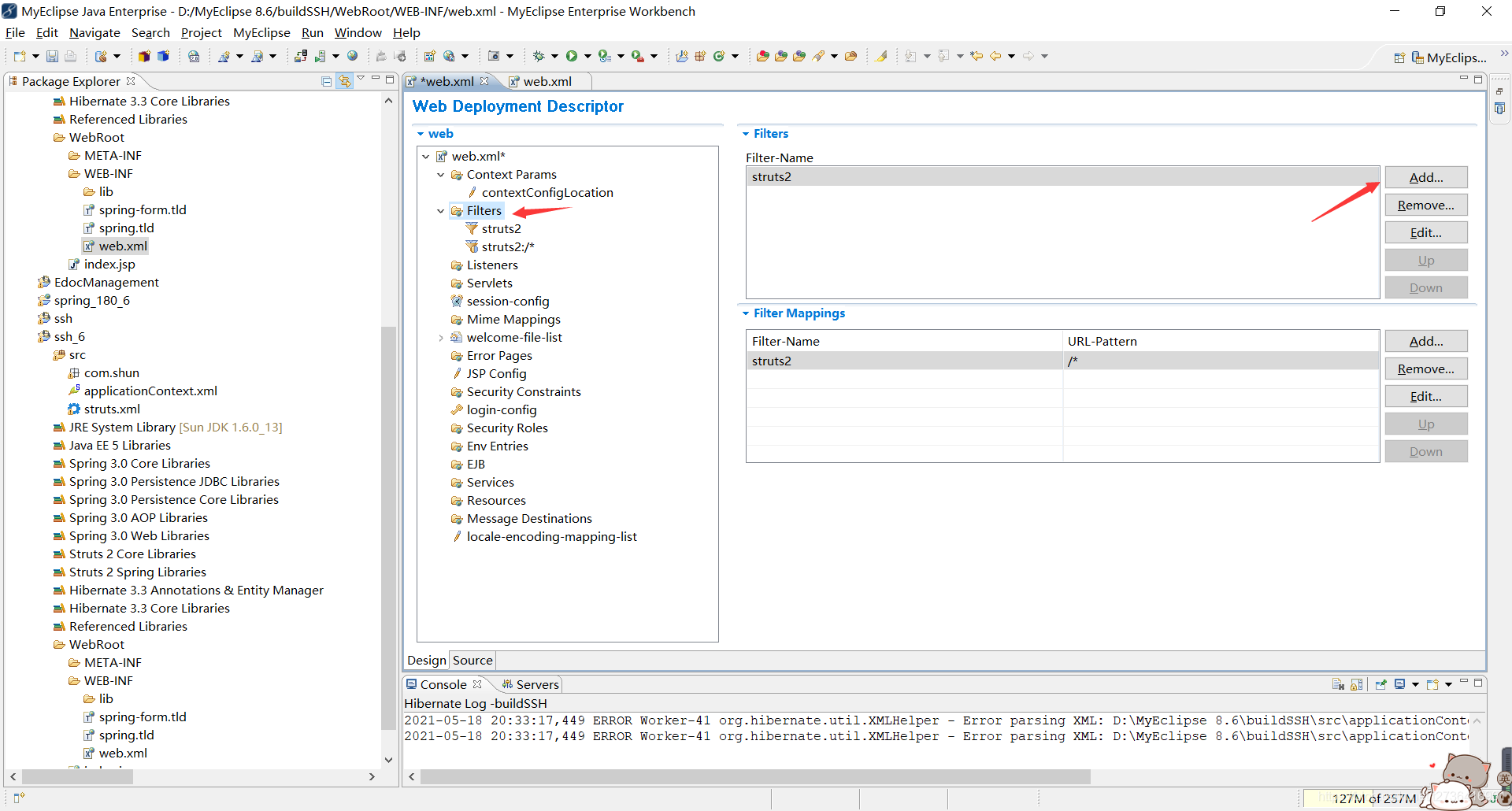
Task: Collapse the Filter Mappings section
Action: coord(746,313)
